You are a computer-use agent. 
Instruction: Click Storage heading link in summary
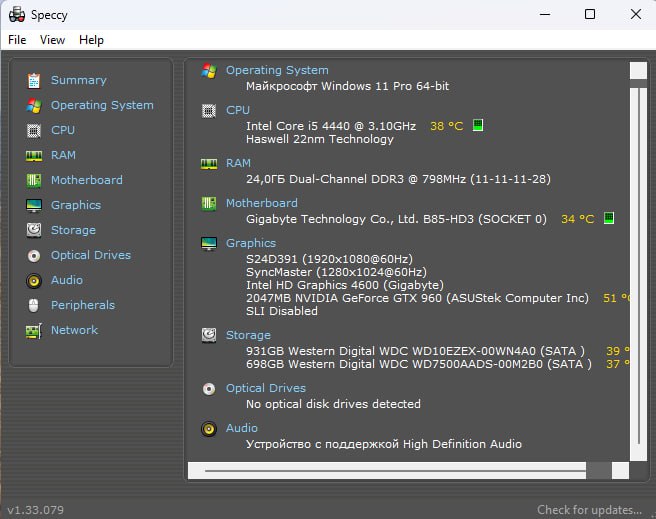coord(248,335)
